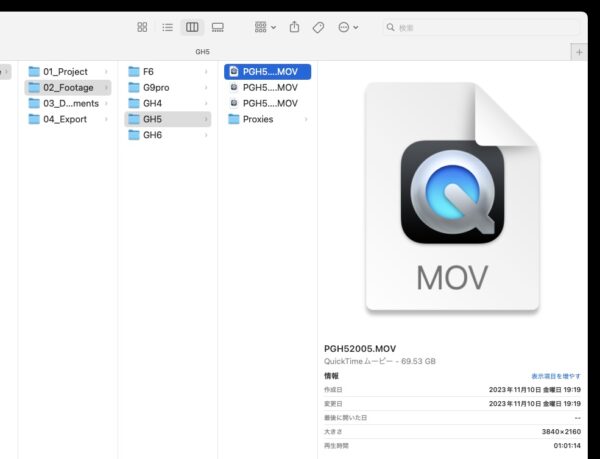
Task: Click the GH6 folder icon
Action: tap(134, 135)
